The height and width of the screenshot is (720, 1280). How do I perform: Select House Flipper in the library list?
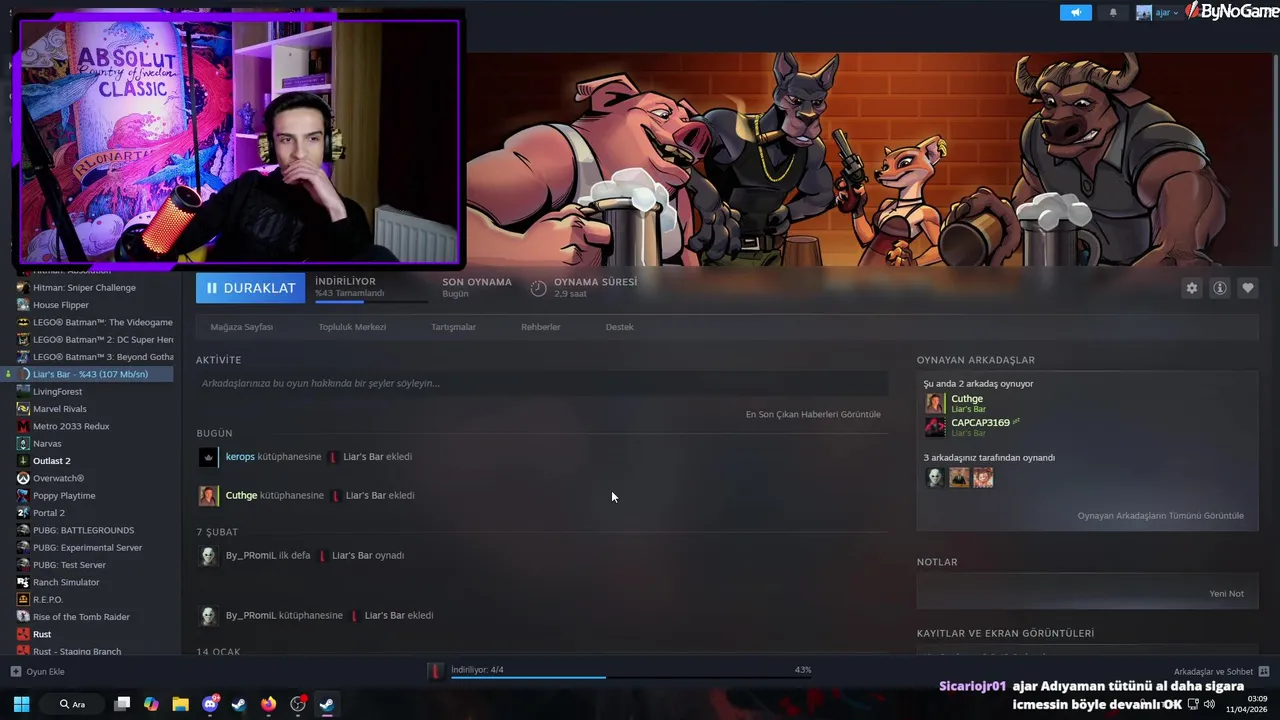point(61,305)
